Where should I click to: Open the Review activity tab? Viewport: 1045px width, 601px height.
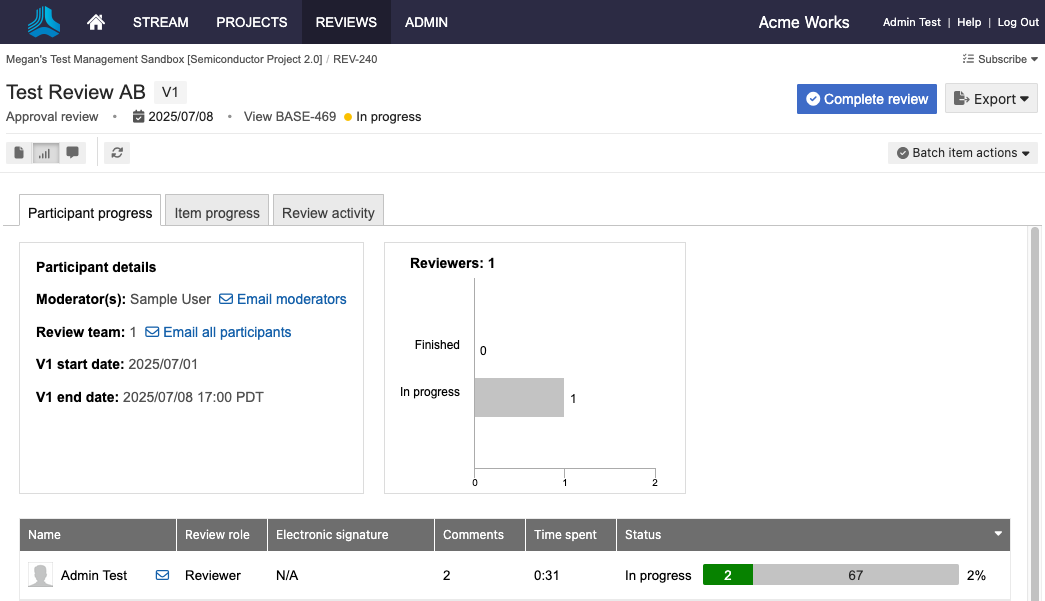(x=328, y=213)
